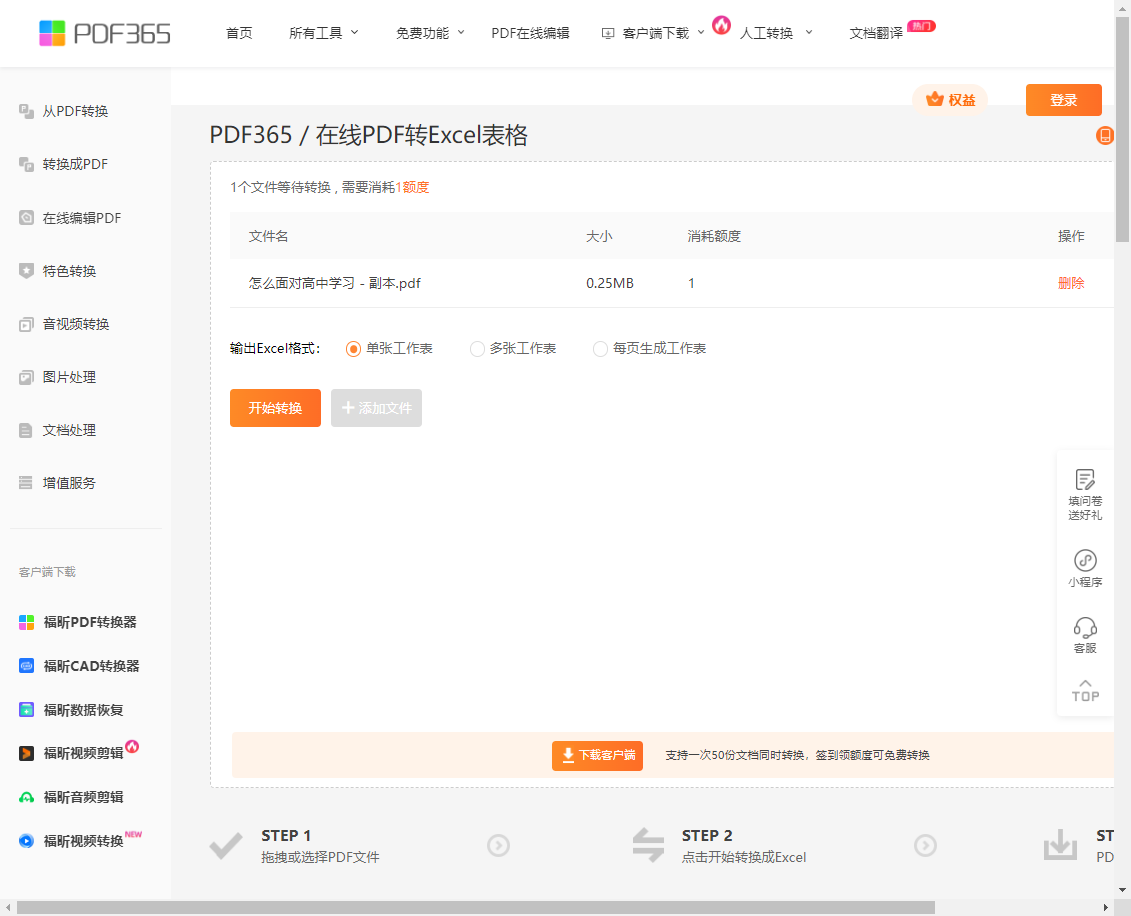Click the arrow circle after STEP 1

[498, 845]
